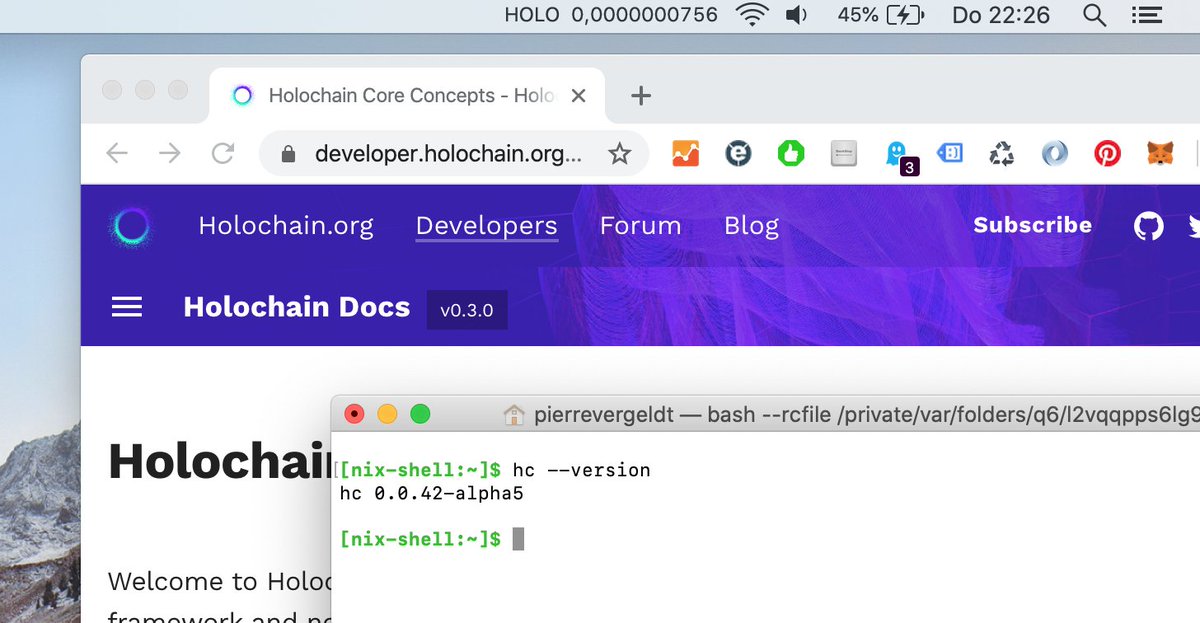This screenshot has width=1200, height=623.
Task: Open the gray keyboard-key extension icon
Action: (x=845, y=154)
